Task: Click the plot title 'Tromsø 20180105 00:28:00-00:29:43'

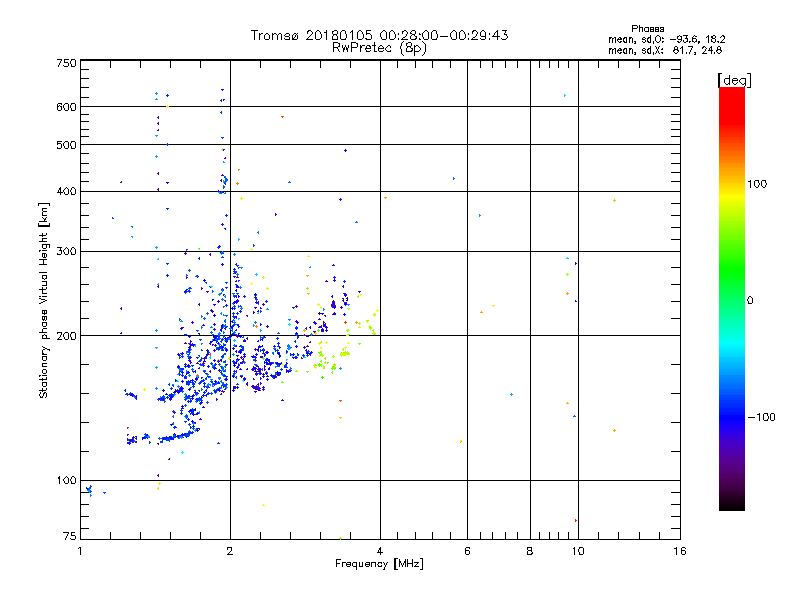Action: pos(379,35)
